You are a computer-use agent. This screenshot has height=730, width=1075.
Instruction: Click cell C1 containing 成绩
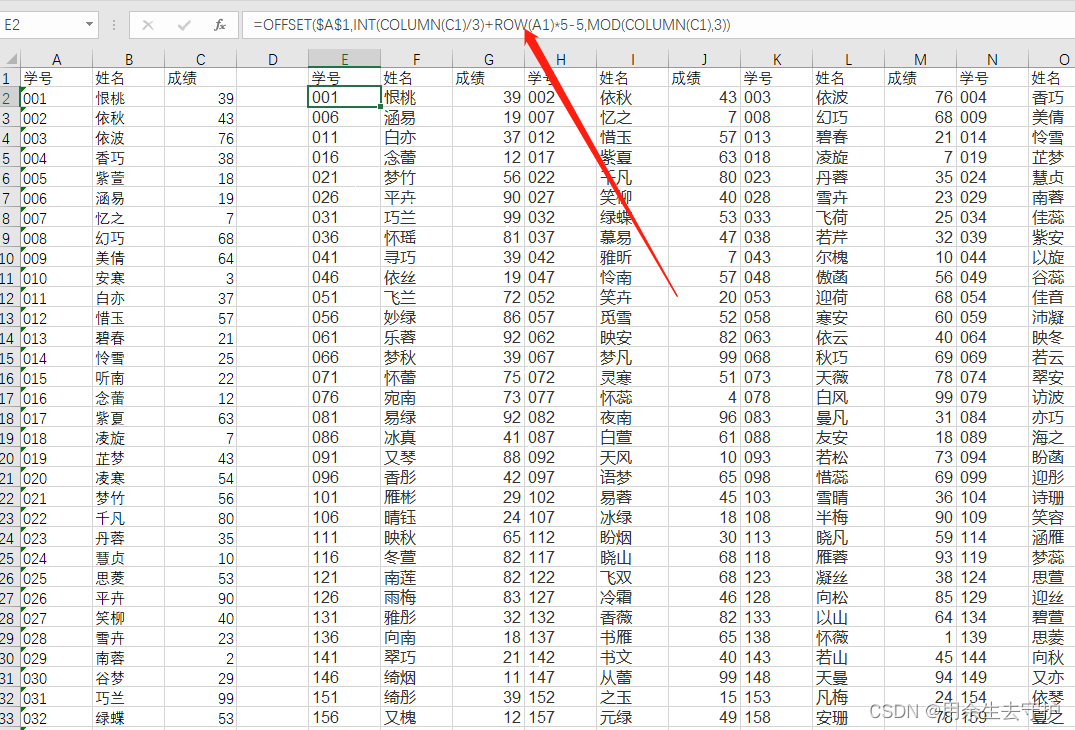[200, 78]
